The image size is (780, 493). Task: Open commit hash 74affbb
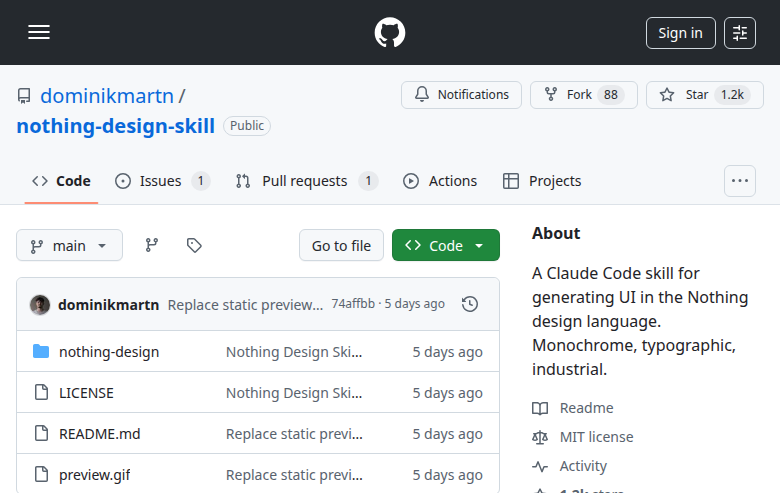[353, 303]
